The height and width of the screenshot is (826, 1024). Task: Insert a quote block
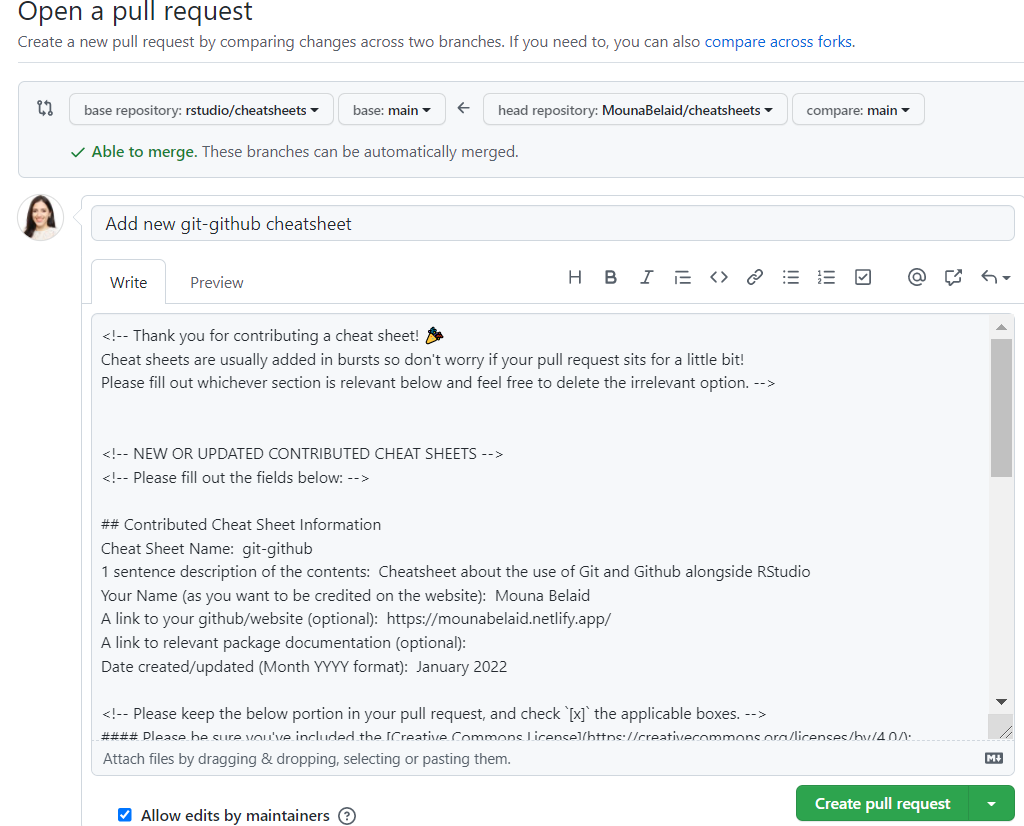point(682,278)
